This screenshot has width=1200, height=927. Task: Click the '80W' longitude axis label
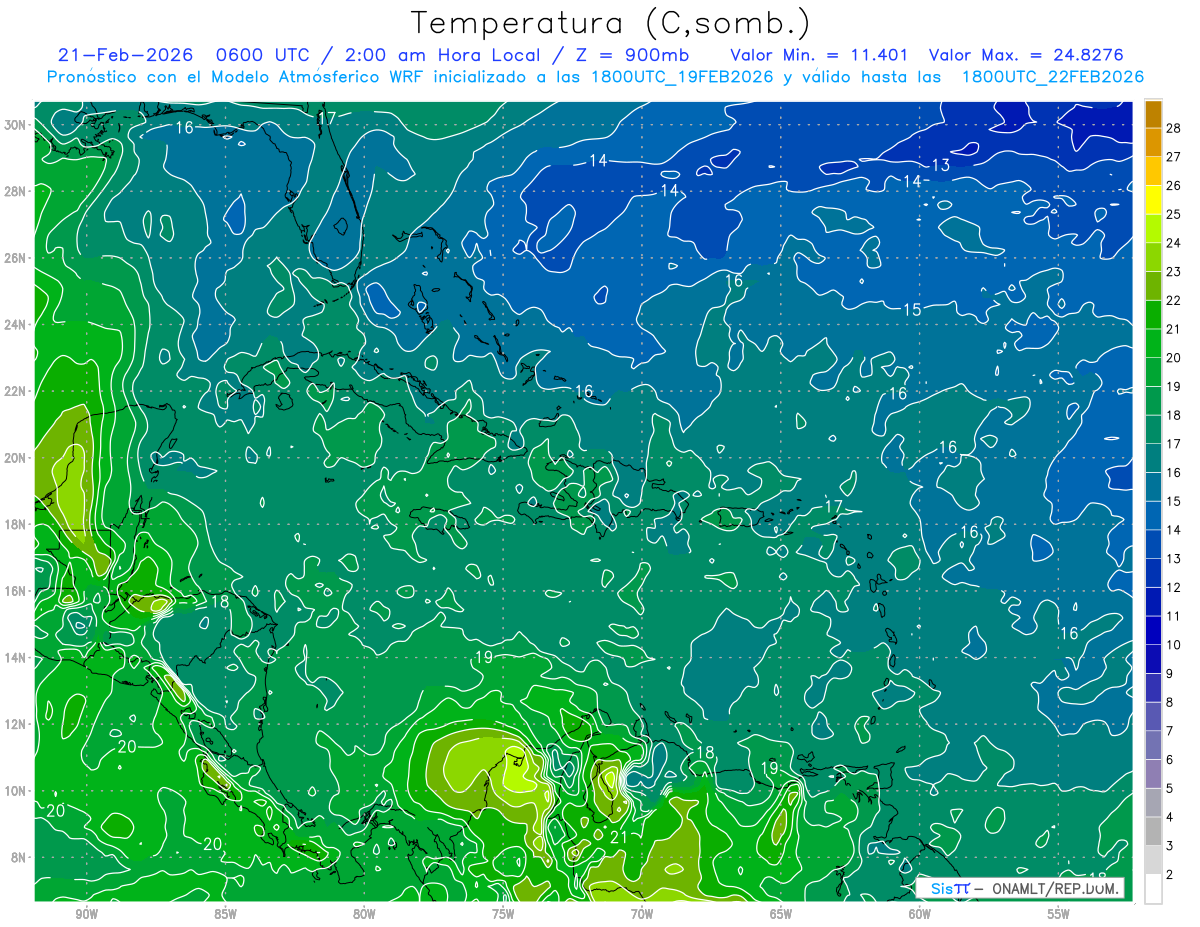(x=364, y=914)
